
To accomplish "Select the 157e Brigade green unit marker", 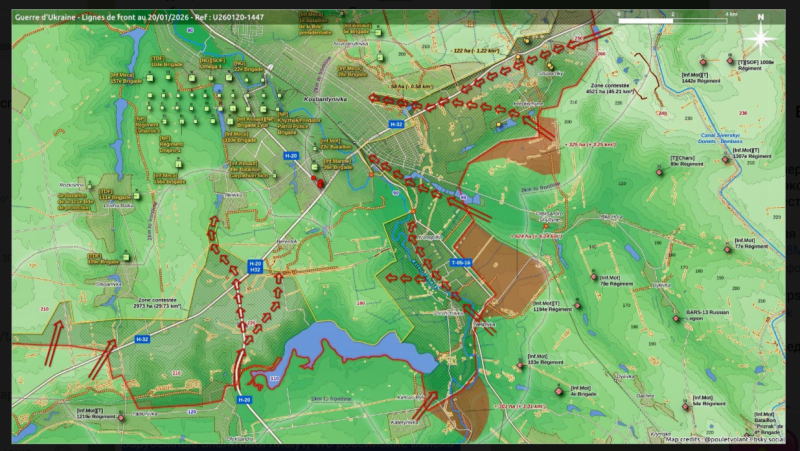I will point(150,78).
